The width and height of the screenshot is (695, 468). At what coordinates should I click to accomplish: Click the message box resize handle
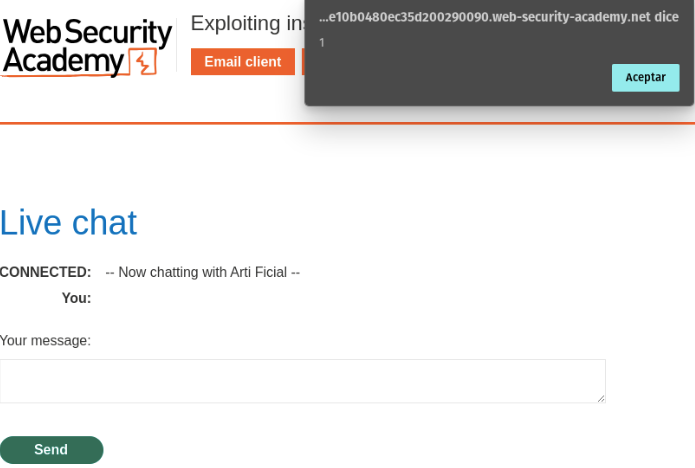pyautogui.click(x=601, y=398)
